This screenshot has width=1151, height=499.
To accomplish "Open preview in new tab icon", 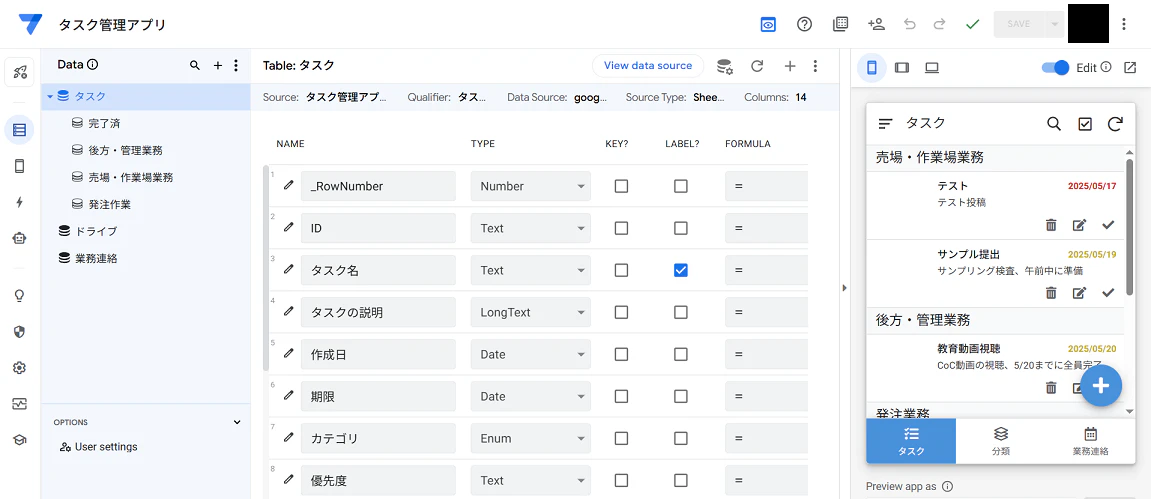I will coord(1130,68).
